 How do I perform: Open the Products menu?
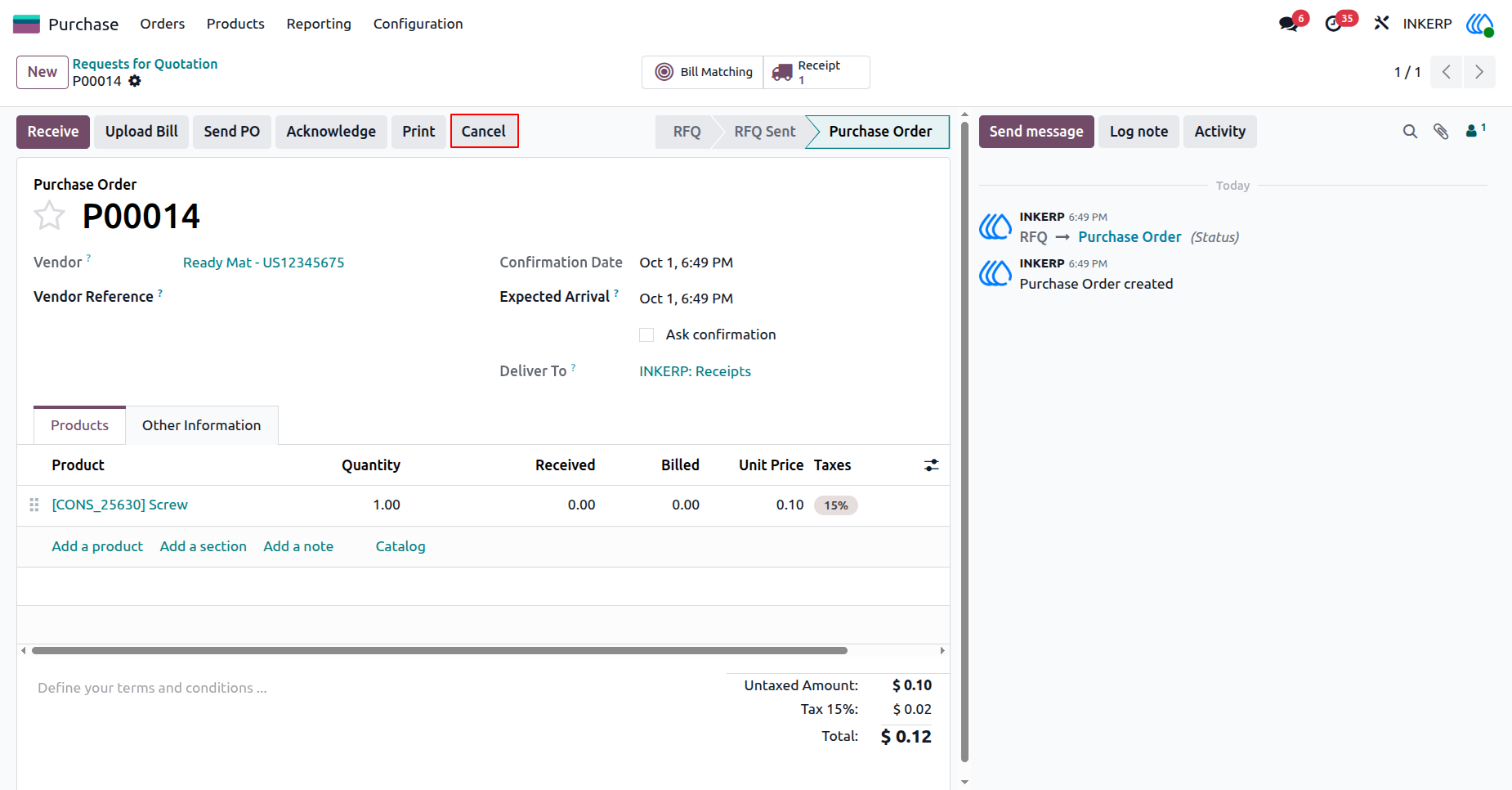coord(235,24)
